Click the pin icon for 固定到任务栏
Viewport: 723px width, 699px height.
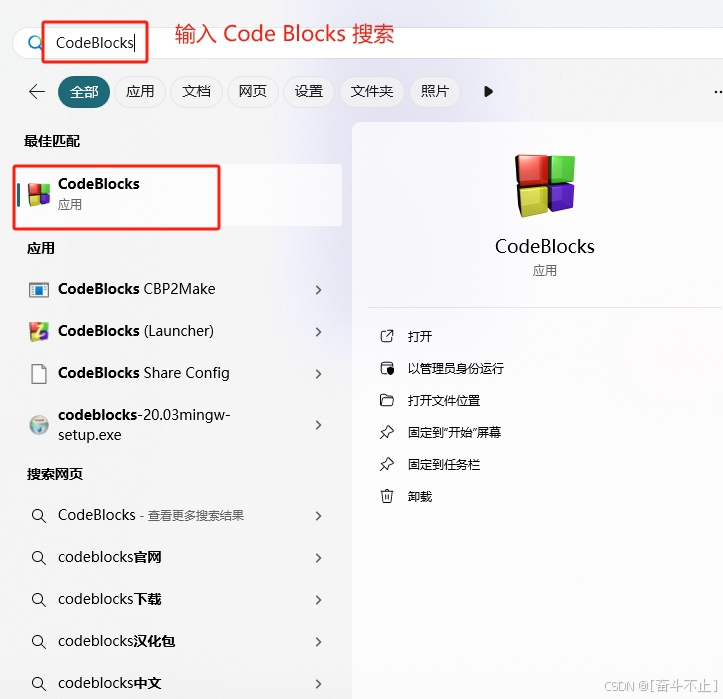coord(387,464)
